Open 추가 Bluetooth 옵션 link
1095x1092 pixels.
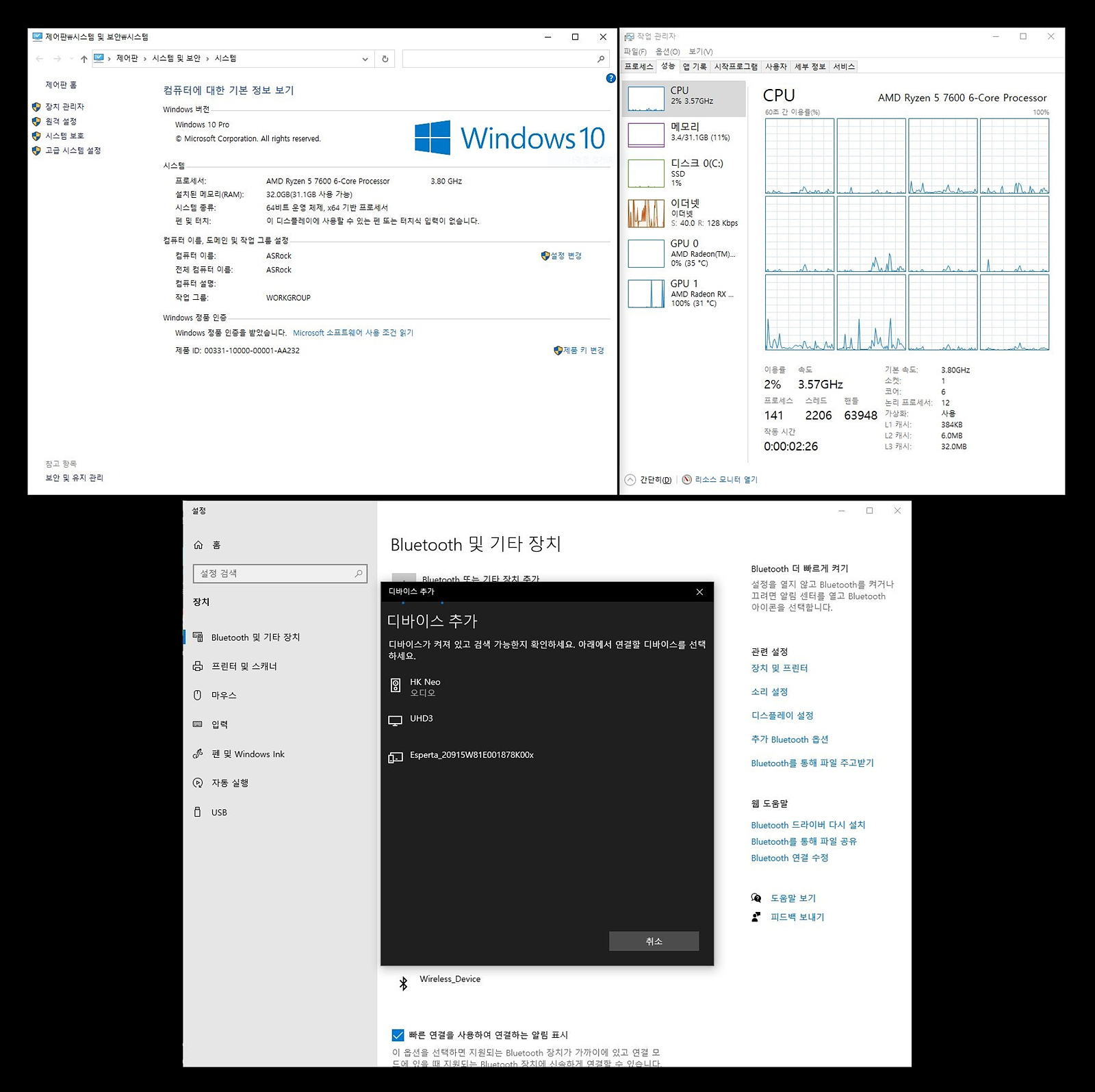tap(790, 739)
